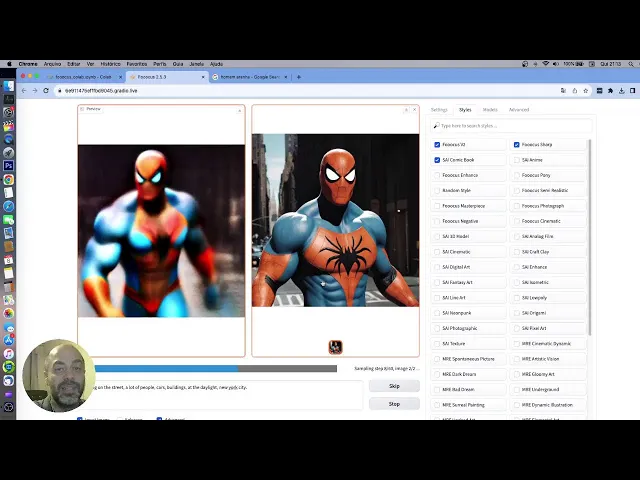Screen dimensions: 640x480
Task: Open the Photos app in the dock
Action: [9, 313]
